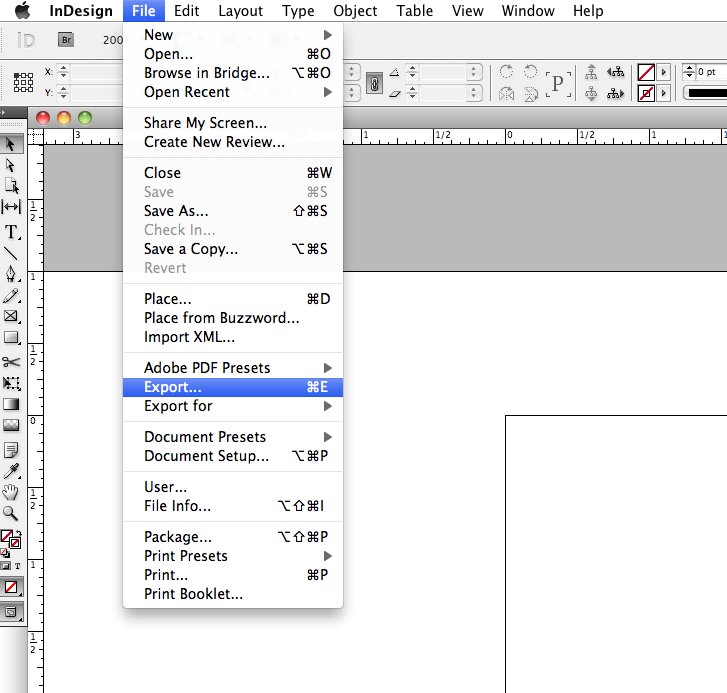Select the Selection tool arrow

click(11, 144)
